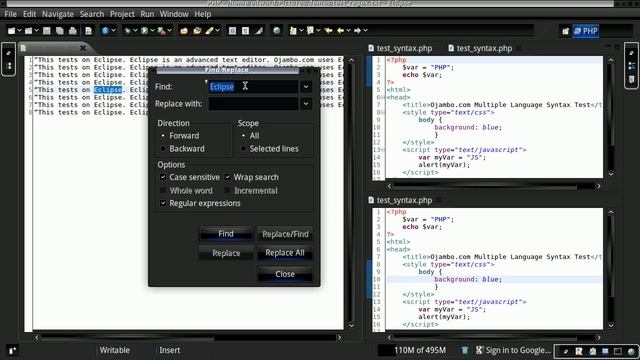
Task: Select the All scope radio button
Action: [x=244, y=136]
